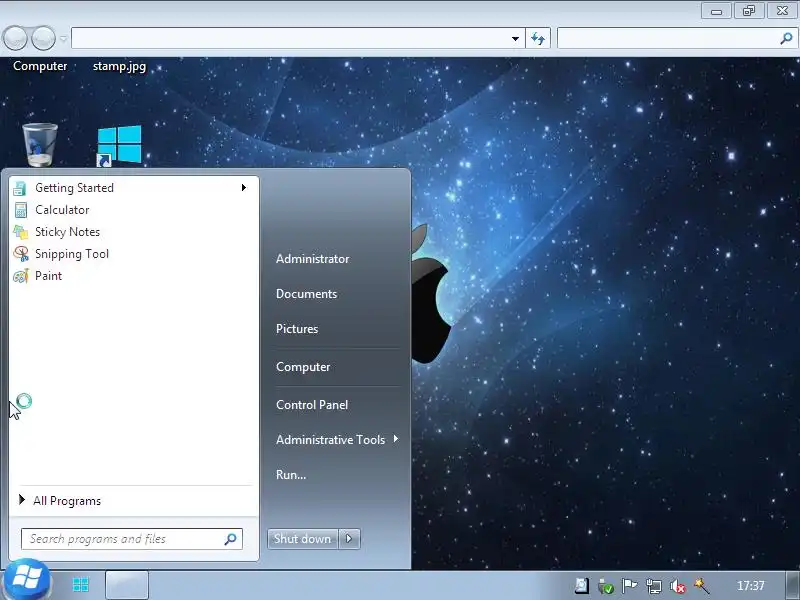
Task: Launch Calculator from the Start menu
Action: [x=134, y=210]
